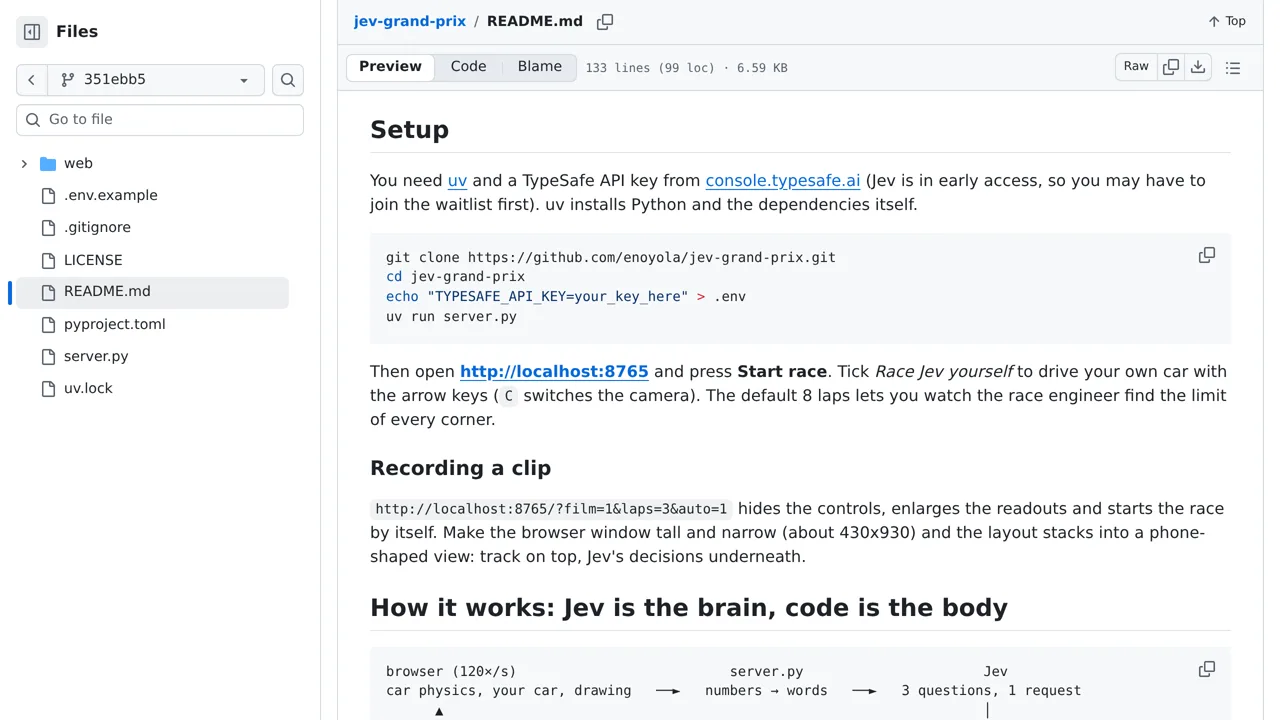Follow the http://localhost:8765 link

click(x=554, y=372)
